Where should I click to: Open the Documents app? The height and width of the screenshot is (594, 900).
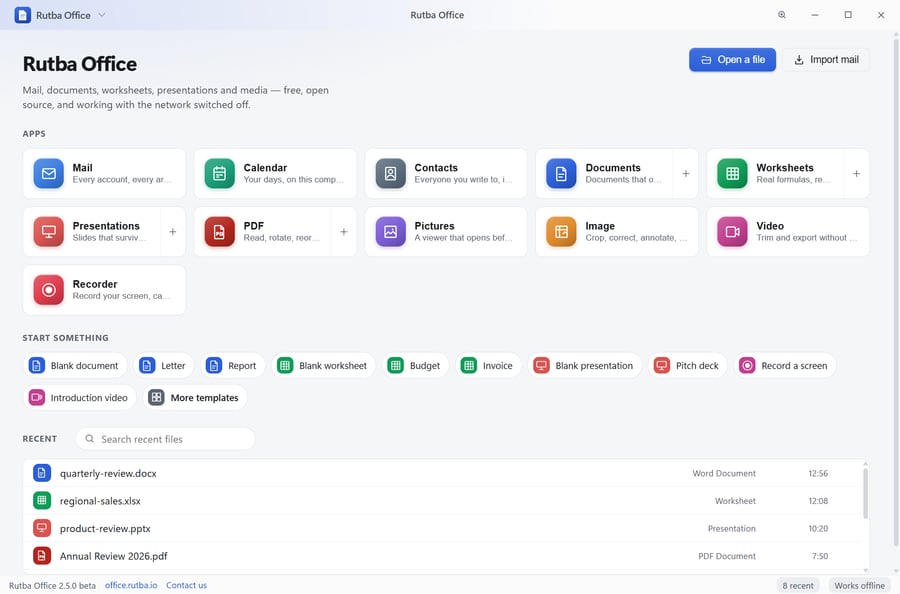pos(604,173)
